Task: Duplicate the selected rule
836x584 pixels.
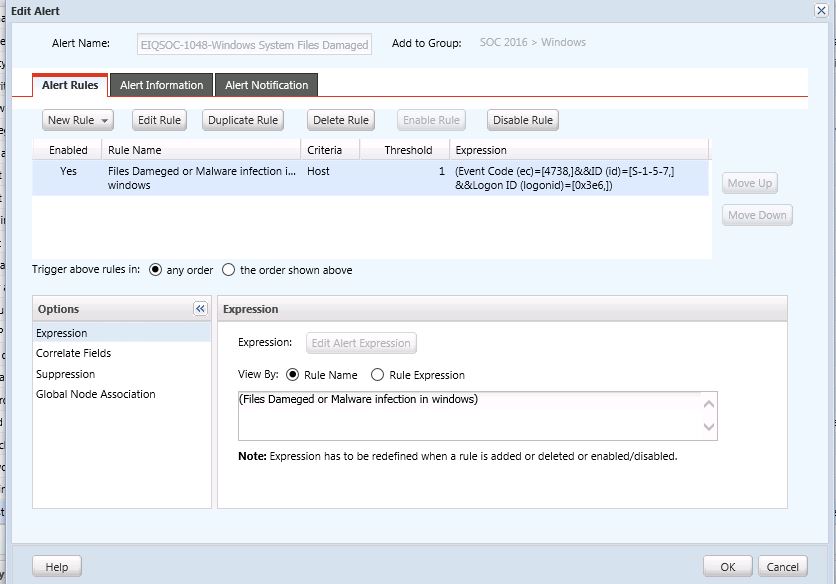Action: coord(243,120)
